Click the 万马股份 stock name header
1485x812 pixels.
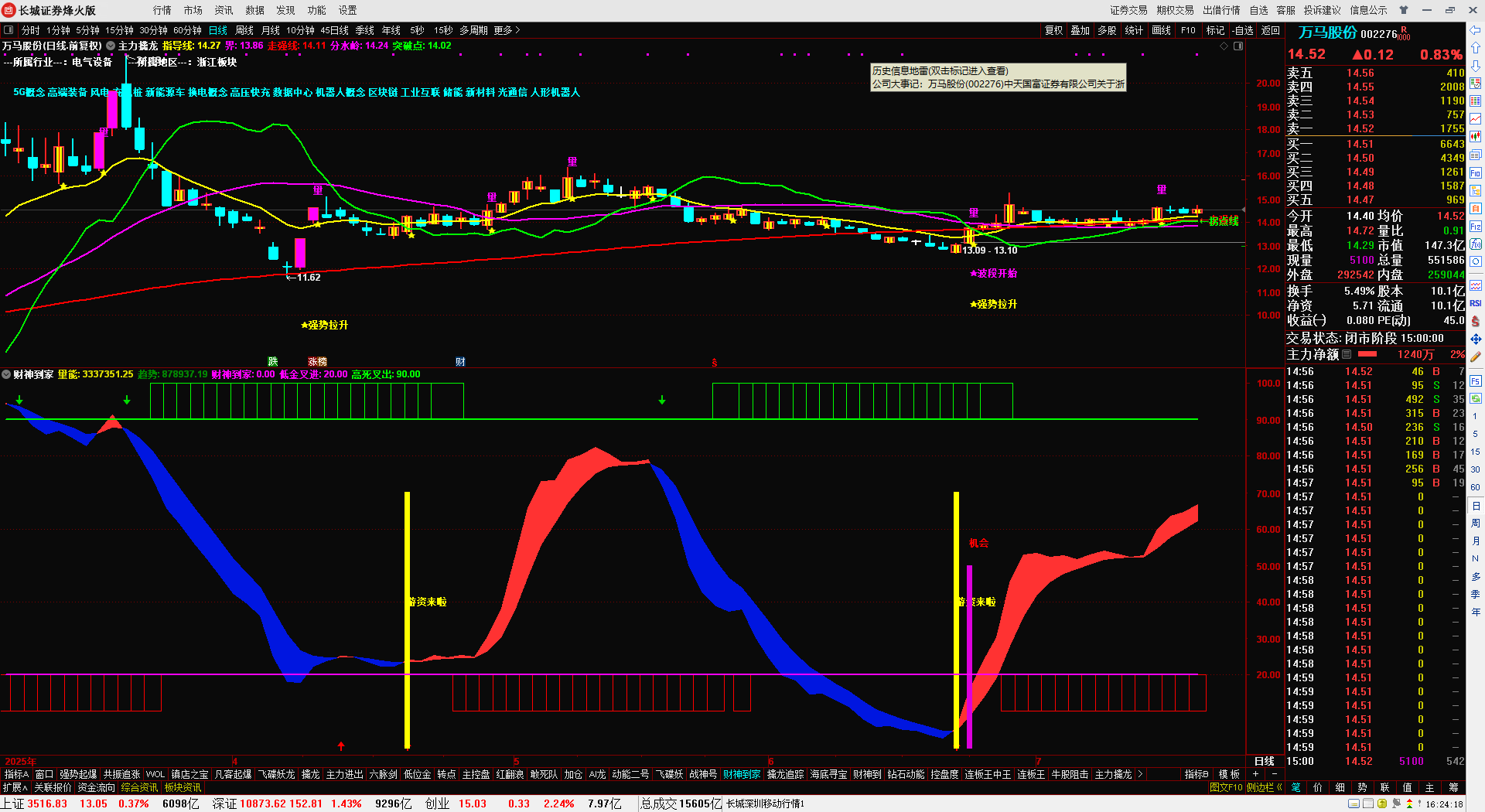point(1327,32)
